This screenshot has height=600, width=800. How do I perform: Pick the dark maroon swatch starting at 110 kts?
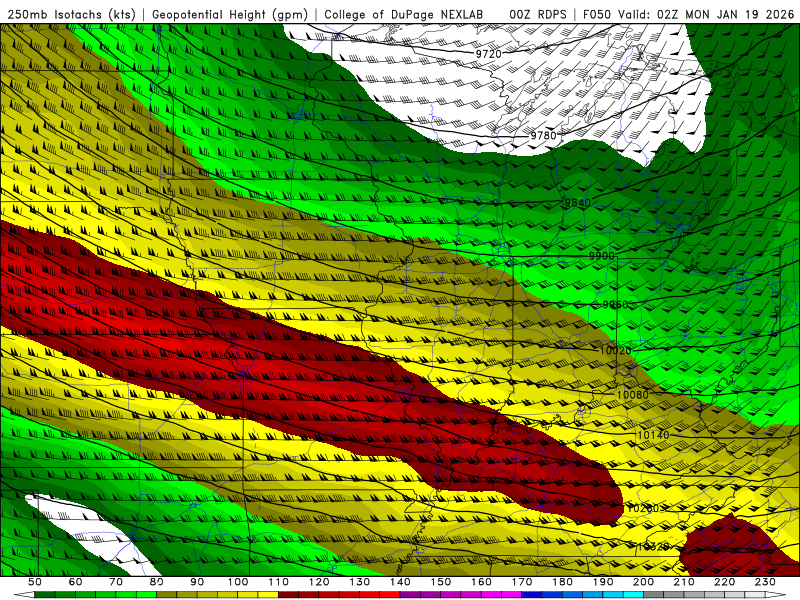point(288,594)
